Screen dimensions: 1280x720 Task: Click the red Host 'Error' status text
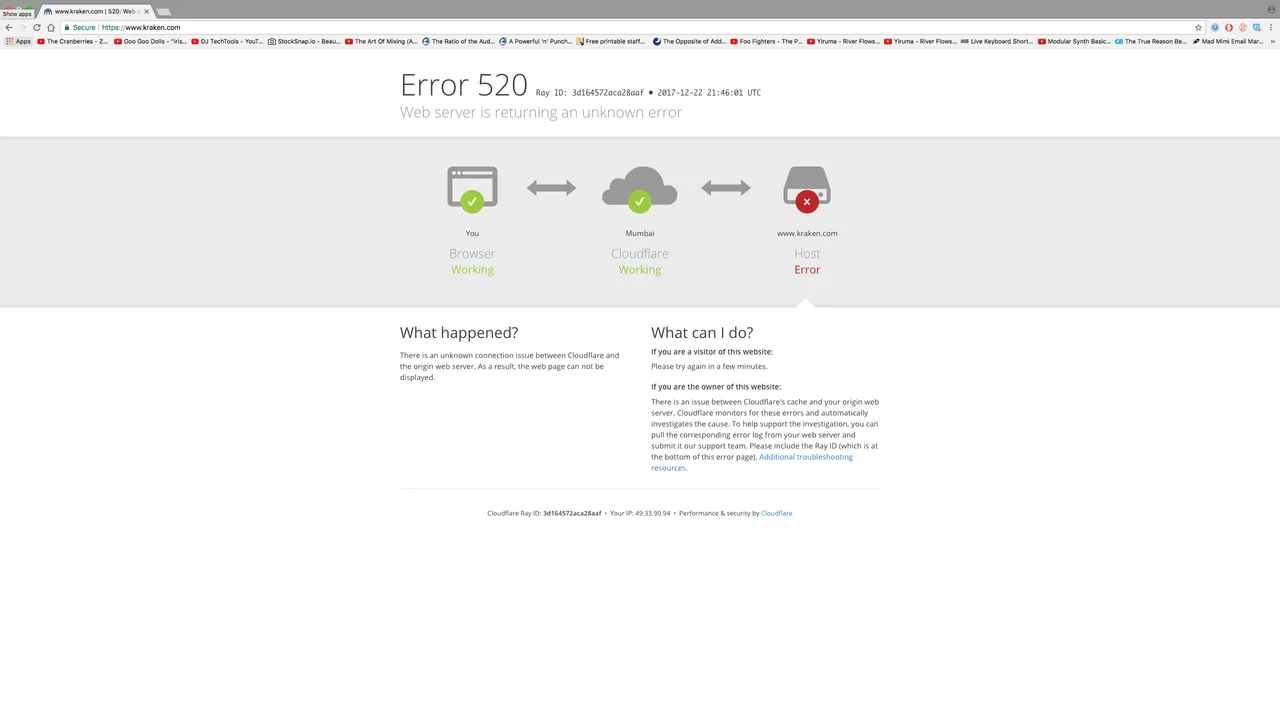pyautogui.click(x=807, y=270)
